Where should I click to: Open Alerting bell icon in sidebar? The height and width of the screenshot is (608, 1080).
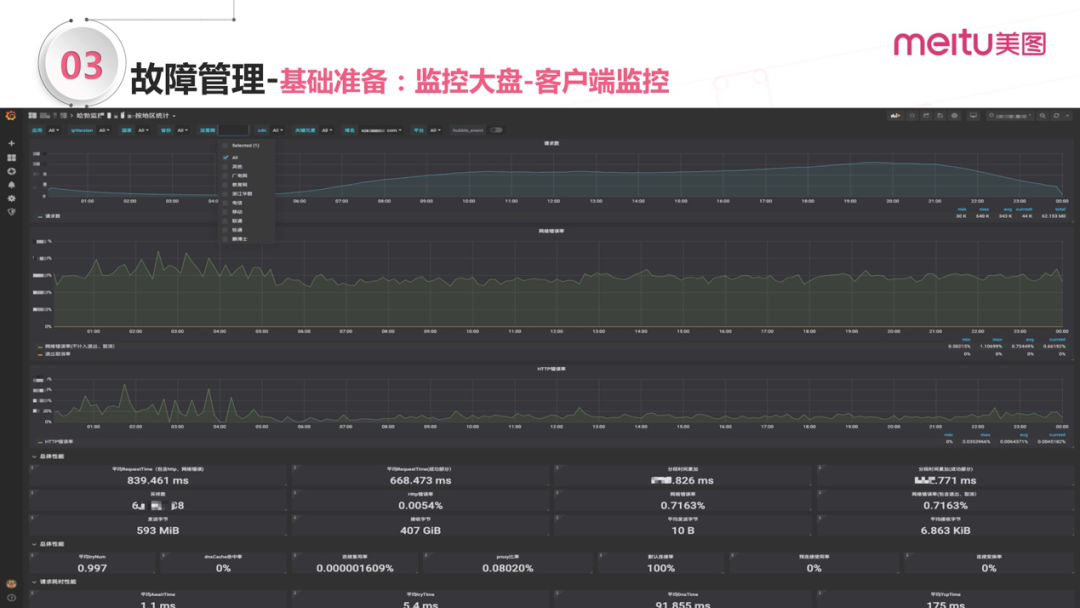tap(11, 185)
